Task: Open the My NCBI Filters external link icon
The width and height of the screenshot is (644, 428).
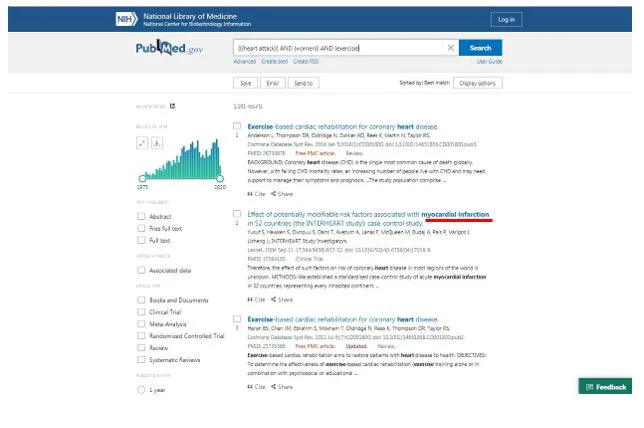Action: tap(172, 106)
